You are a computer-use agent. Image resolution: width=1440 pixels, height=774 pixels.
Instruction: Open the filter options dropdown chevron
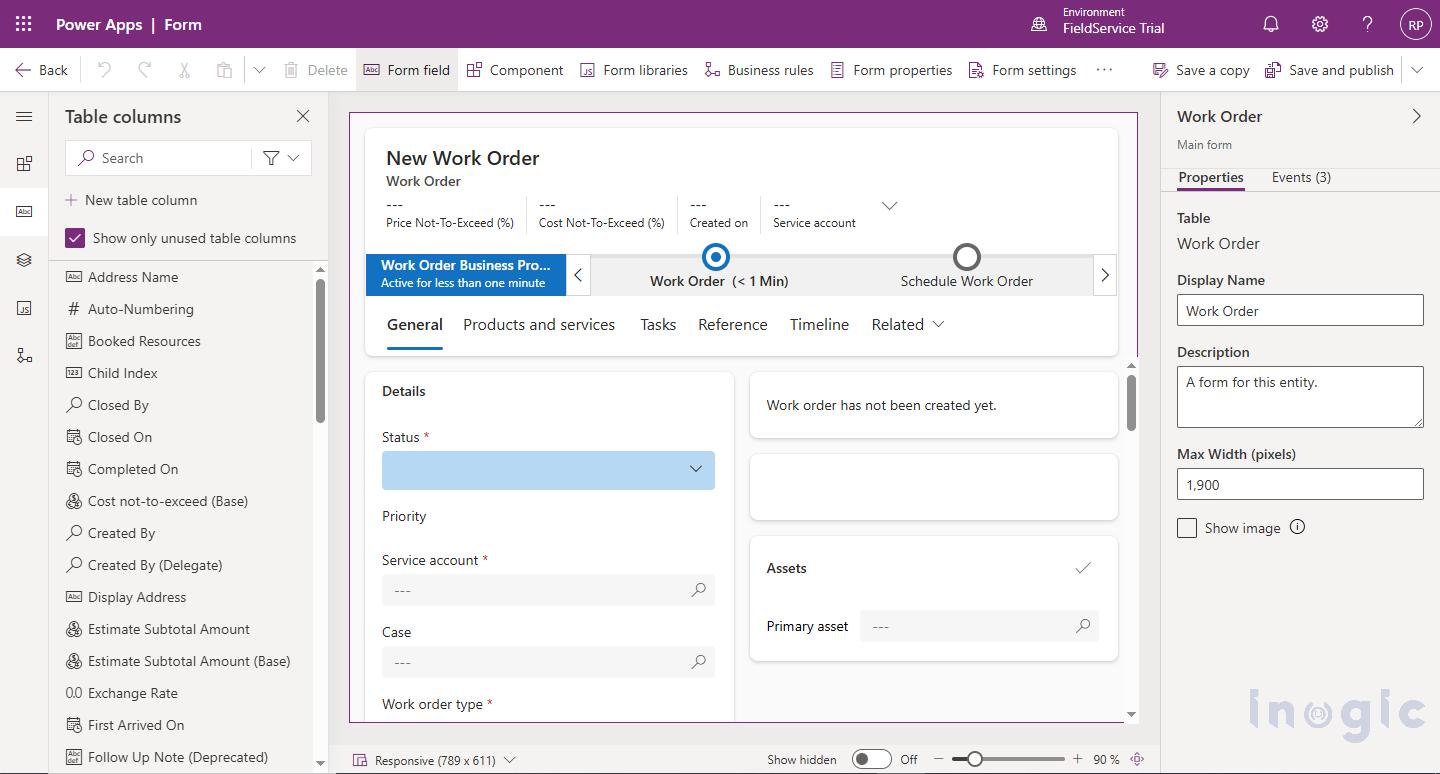[293, 158]
